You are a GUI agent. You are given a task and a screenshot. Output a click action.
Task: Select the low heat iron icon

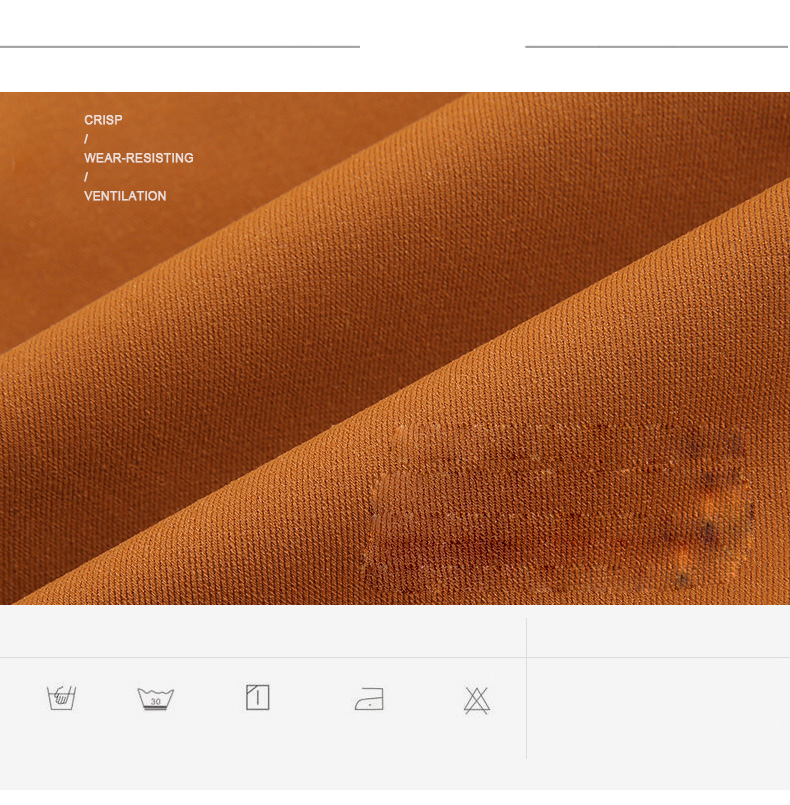[x=369, y=699]
